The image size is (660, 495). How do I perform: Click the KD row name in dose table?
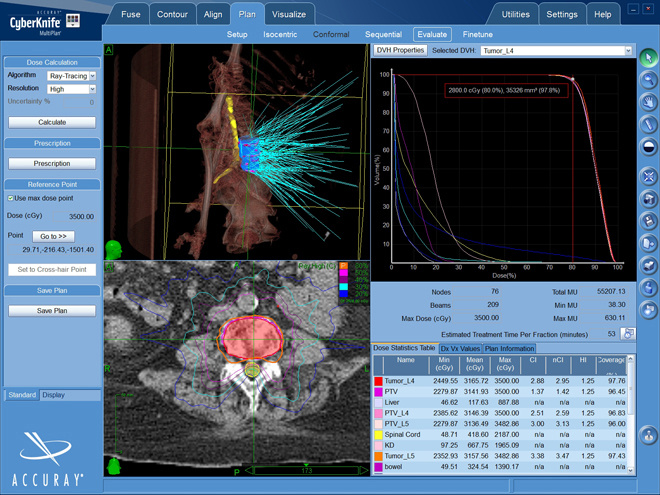[389, 445]
